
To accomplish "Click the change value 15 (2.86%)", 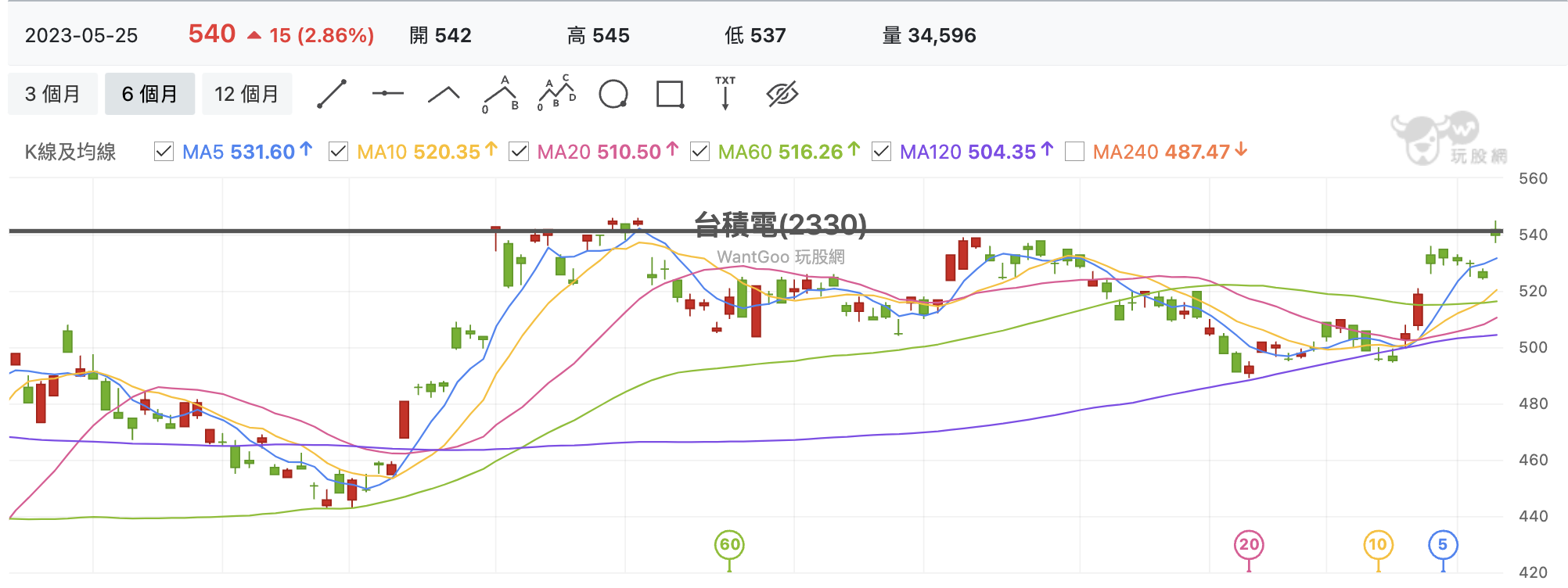I will [322, 36].
